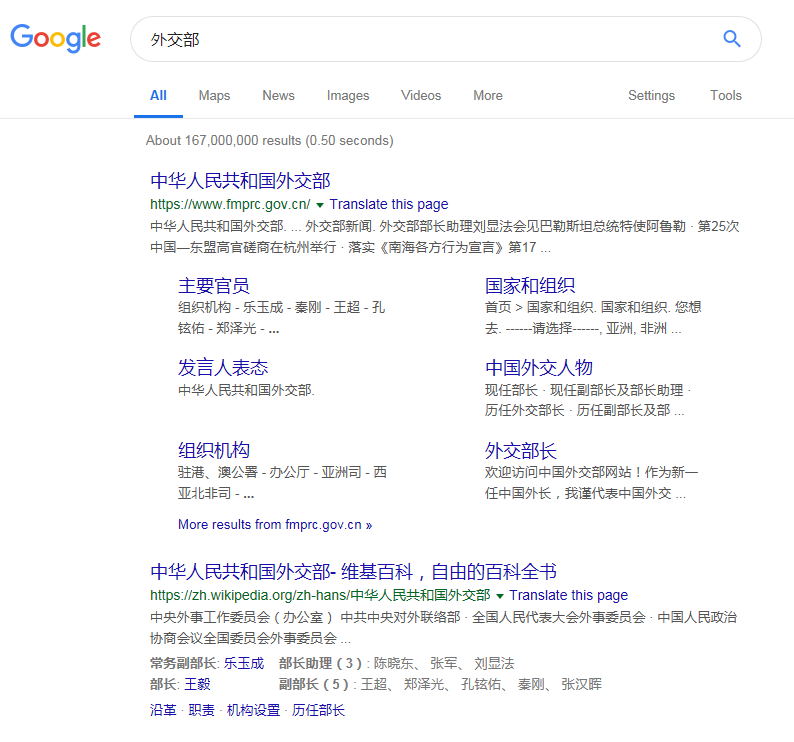Click the zh.wikipedia.org green URL text
Image resolution: width=794 pixels, height=742 pixels.
[x=320, y=595]
